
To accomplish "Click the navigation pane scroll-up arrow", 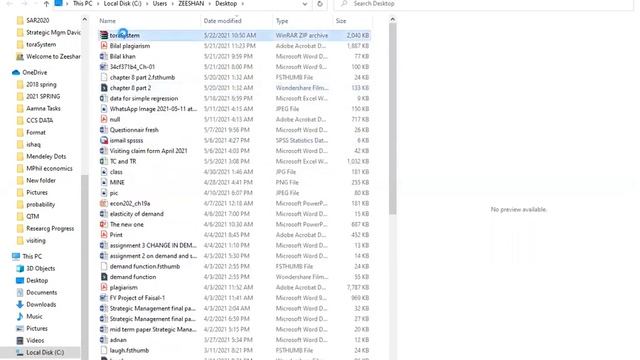I will 84,20.
